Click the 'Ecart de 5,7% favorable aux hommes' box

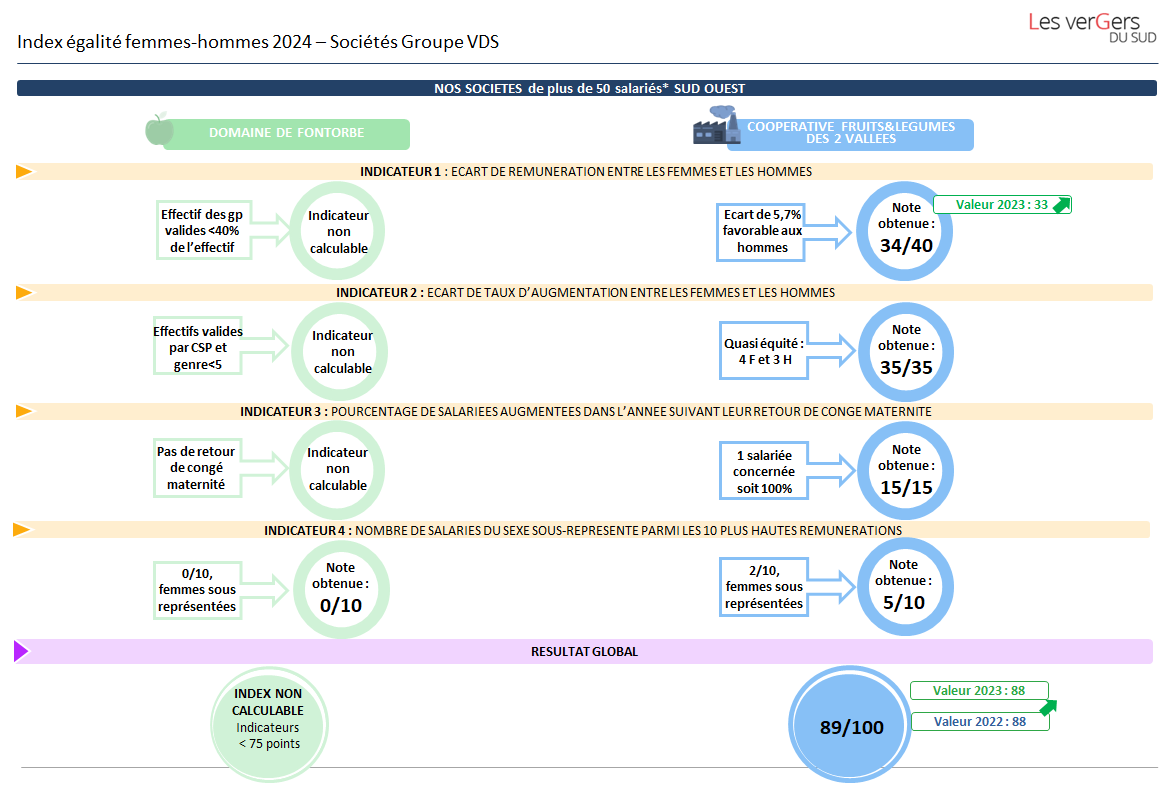coord(761,232)
